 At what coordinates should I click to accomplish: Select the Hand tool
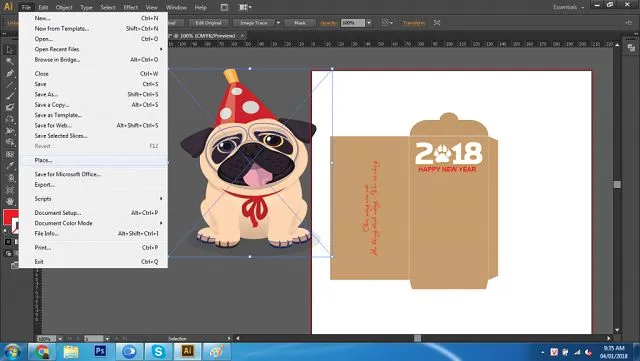coord(9,201)
